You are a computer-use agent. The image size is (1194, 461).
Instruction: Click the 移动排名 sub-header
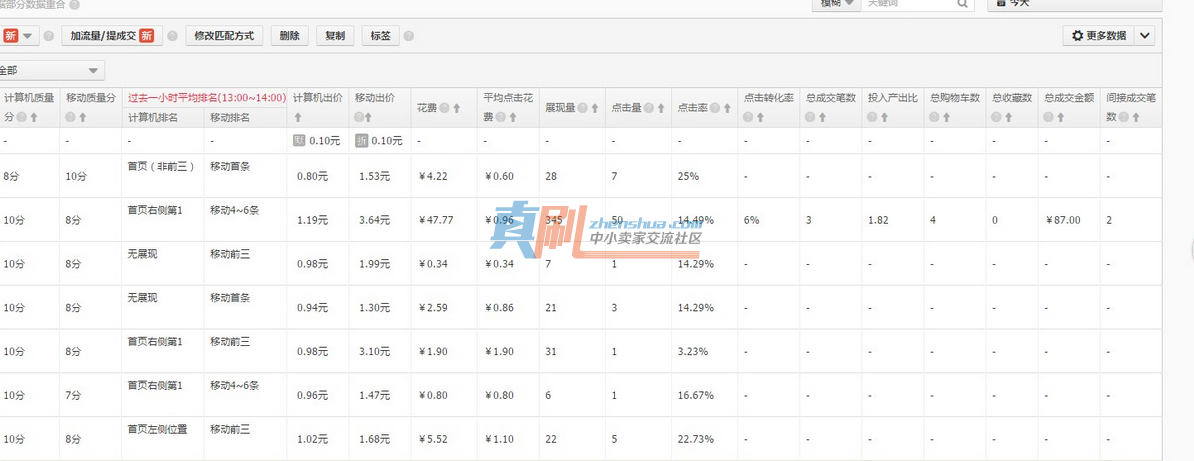click(229, 117)
